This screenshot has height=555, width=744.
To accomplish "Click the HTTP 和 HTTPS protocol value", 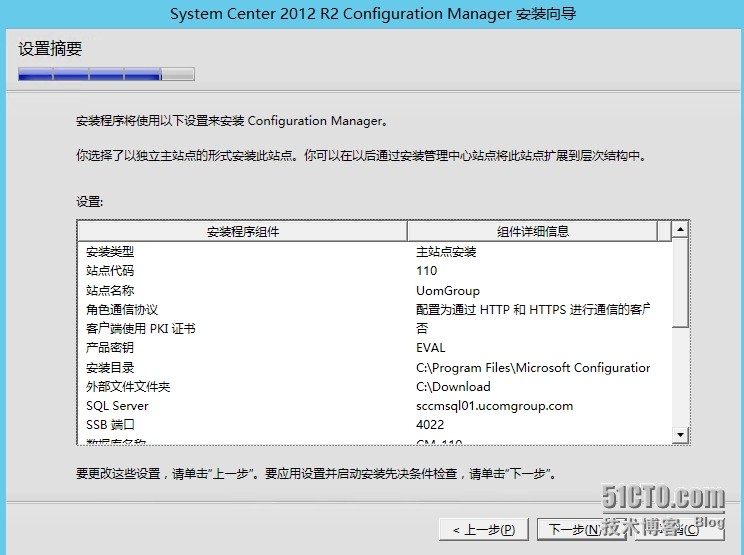I will (x=533, y=309).
